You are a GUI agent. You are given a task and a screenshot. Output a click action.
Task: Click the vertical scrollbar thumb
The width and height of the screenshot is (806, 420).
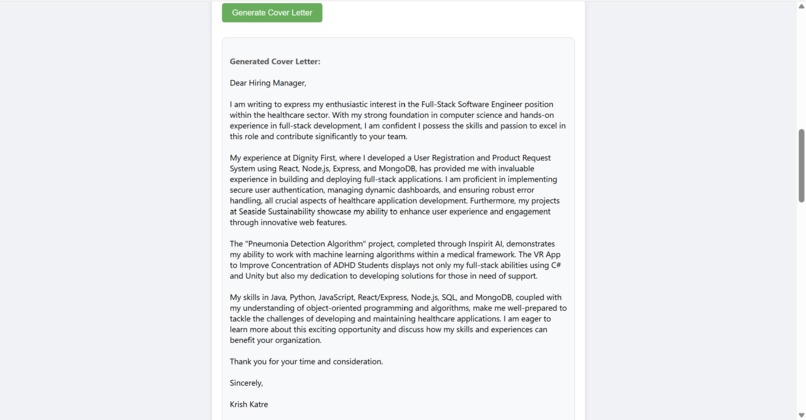coord(801,166)
